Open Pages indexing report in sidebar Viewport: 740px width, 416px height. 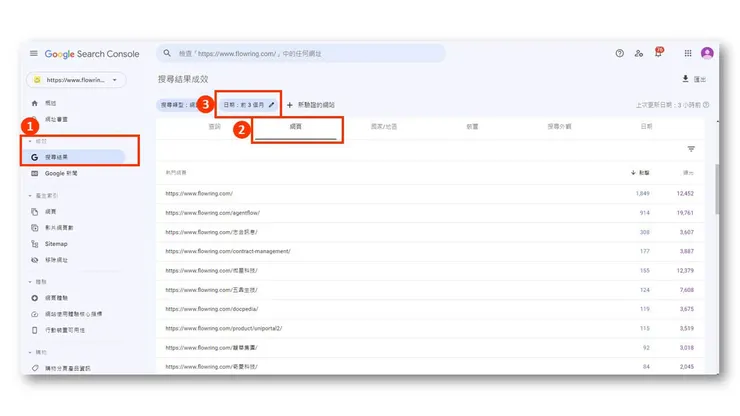[x=43, y=212]
